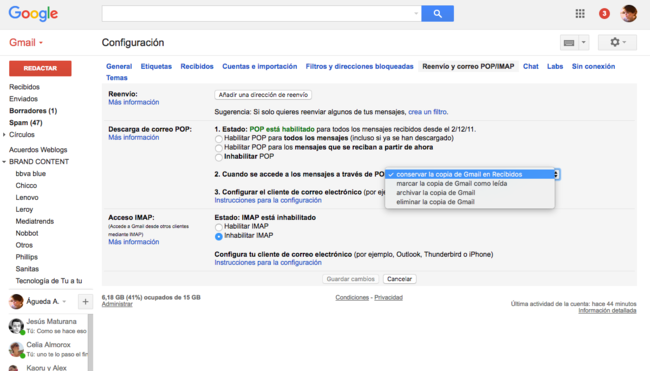Open Más información under Acceso IMAP
This screenshot has height=371, width=650.
133,242
